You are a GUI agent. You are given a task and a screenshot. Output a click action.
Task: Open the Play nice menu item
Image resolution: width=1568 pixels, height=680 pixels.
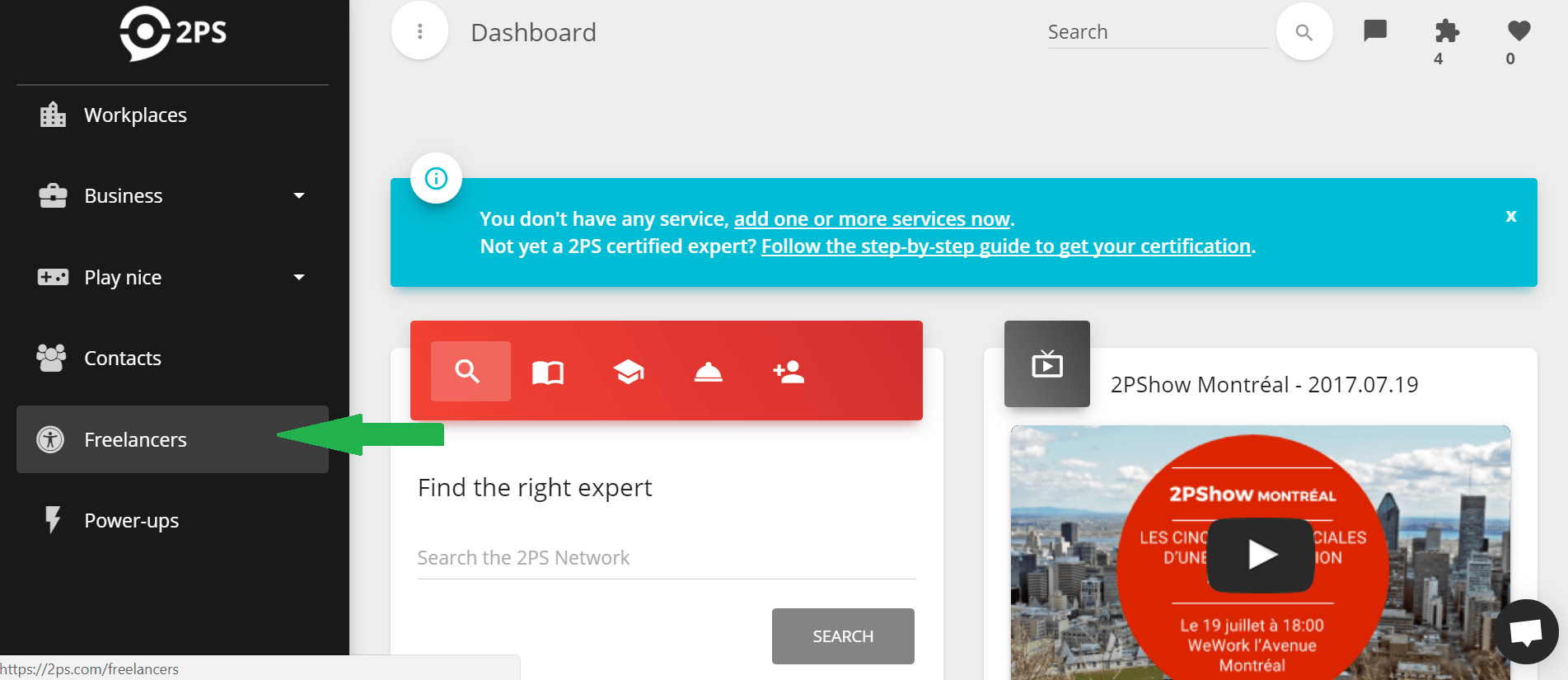[172, 277]
